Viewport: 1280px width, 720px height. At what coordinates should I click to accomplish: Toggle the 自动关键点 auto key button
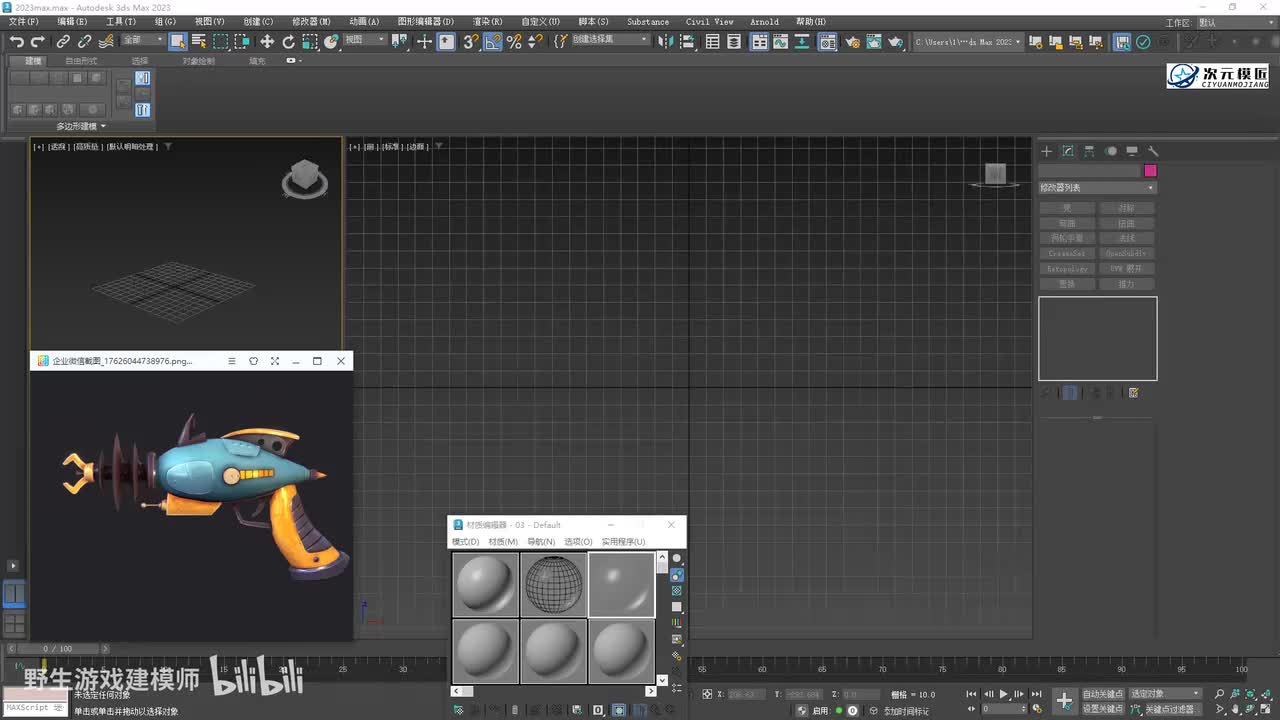click(x=1103, y=694)
